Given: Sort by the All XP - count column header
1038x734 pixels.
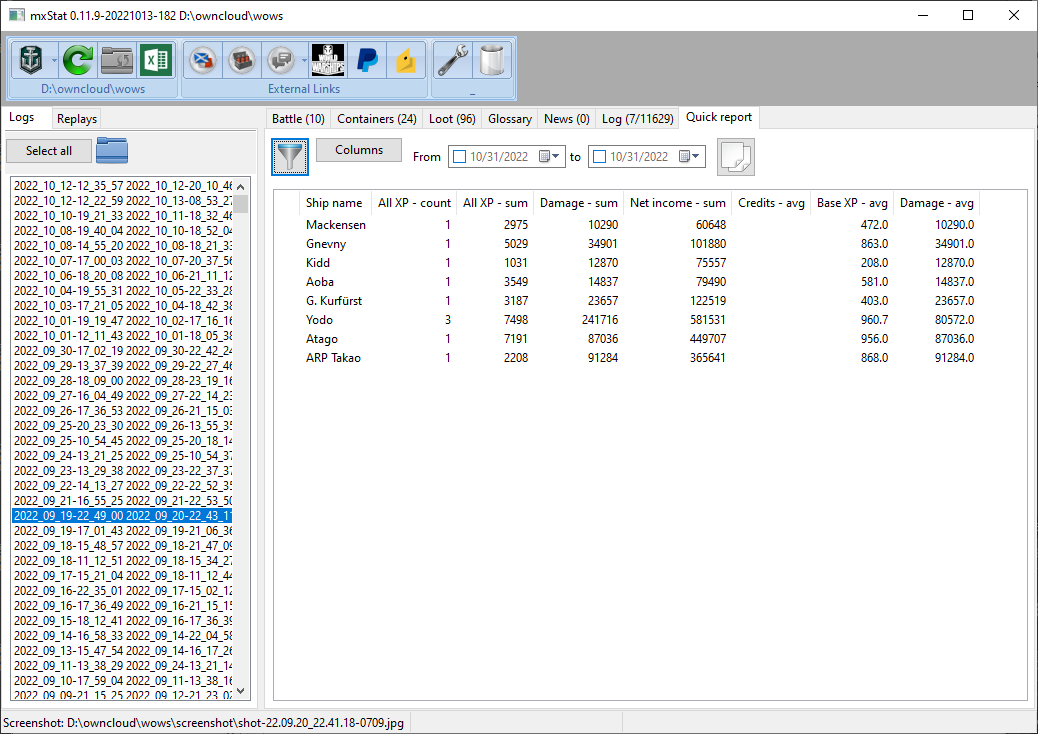Looking at the screenshot, I should [414, 203].
